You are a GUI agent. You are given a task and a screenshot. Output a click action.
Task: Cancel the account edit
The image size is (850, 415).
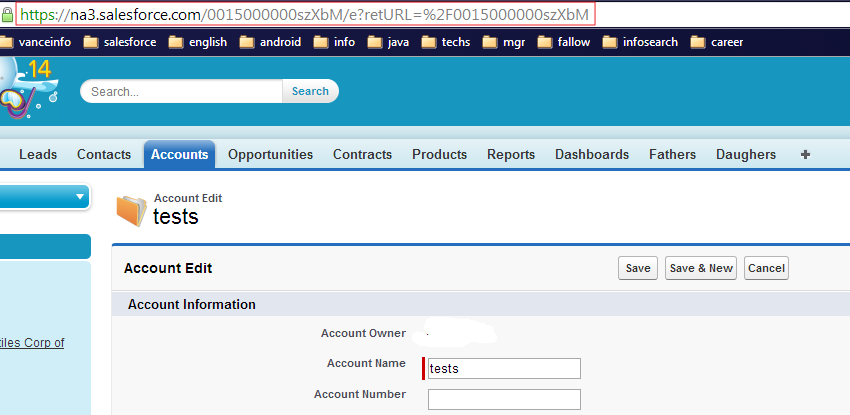(x=767, y=268)
